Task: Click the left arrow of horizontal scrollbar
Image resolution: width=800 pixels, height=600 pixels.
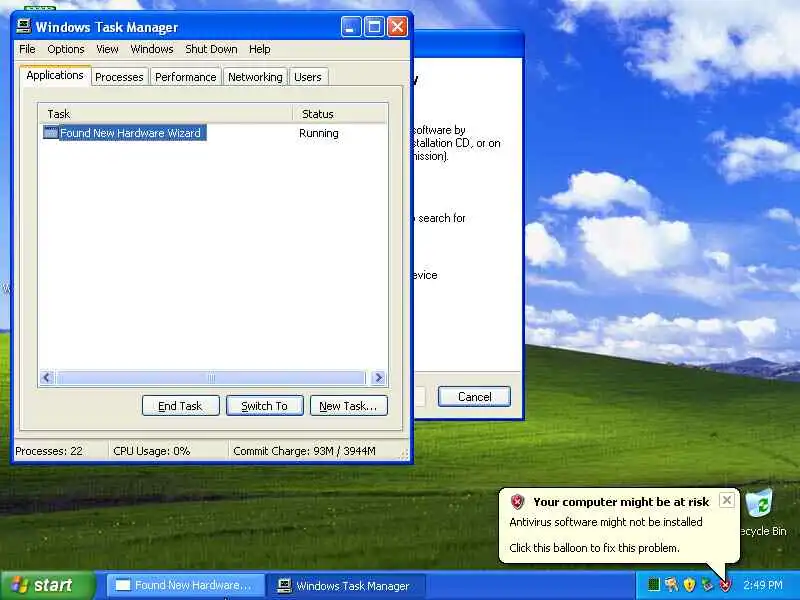Action: click(47, 378)
